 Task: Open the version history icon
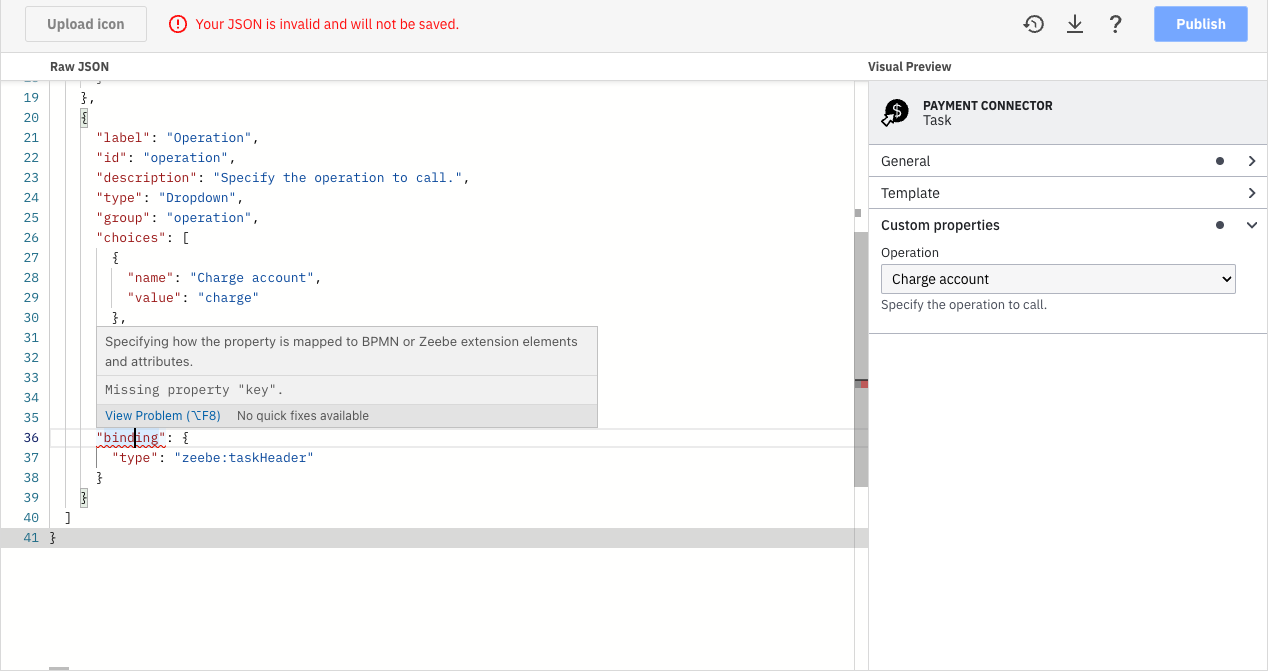(1034, 23)
